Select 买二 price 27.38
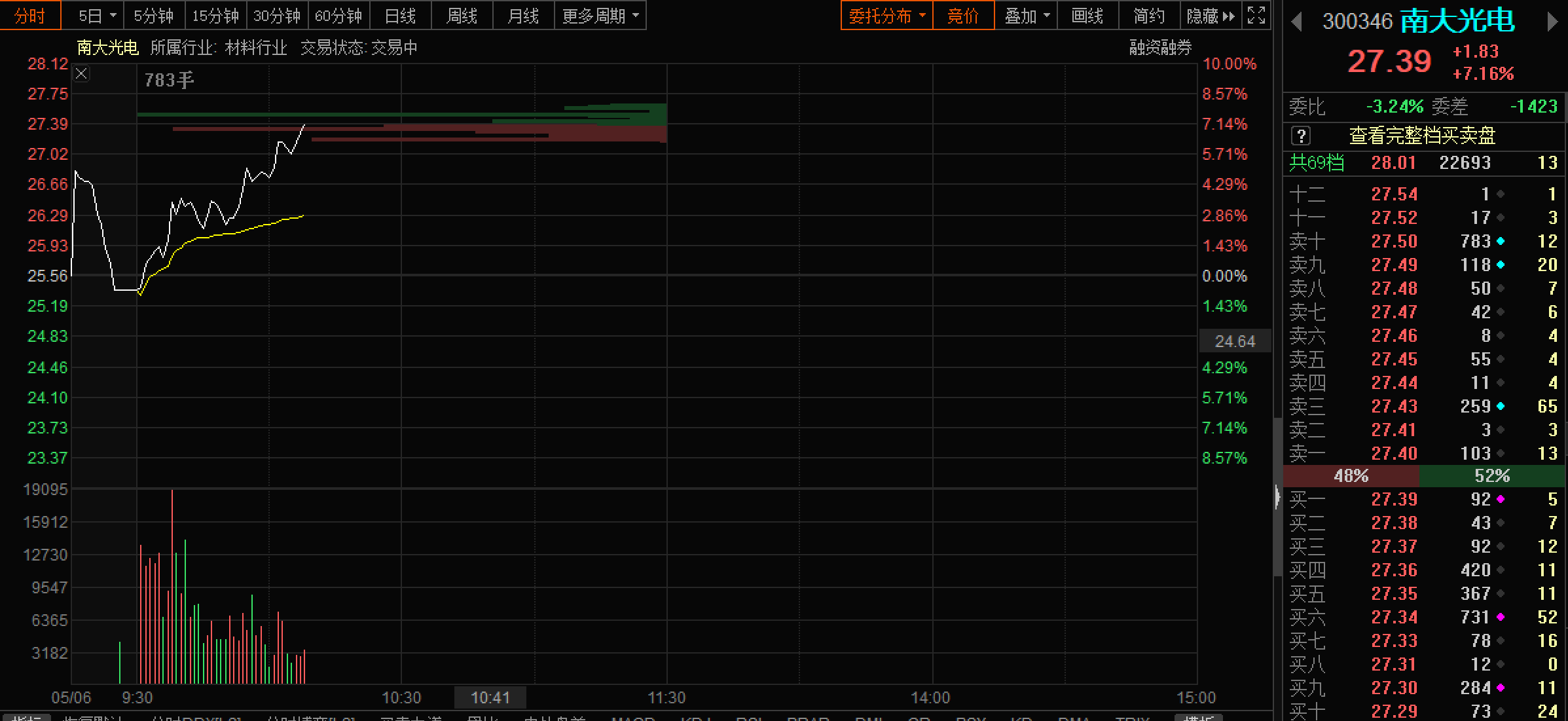 [x=1395, y=523]
